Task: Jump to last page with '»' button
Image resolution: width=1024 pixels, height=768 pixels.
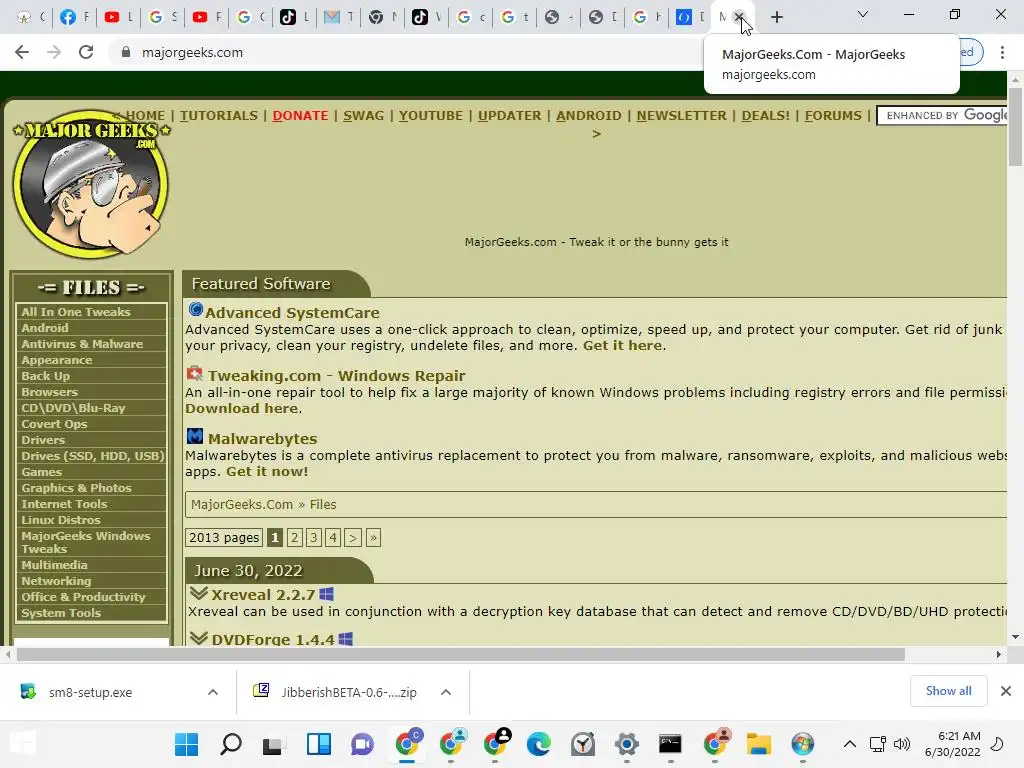Action: tap(373, 537)
